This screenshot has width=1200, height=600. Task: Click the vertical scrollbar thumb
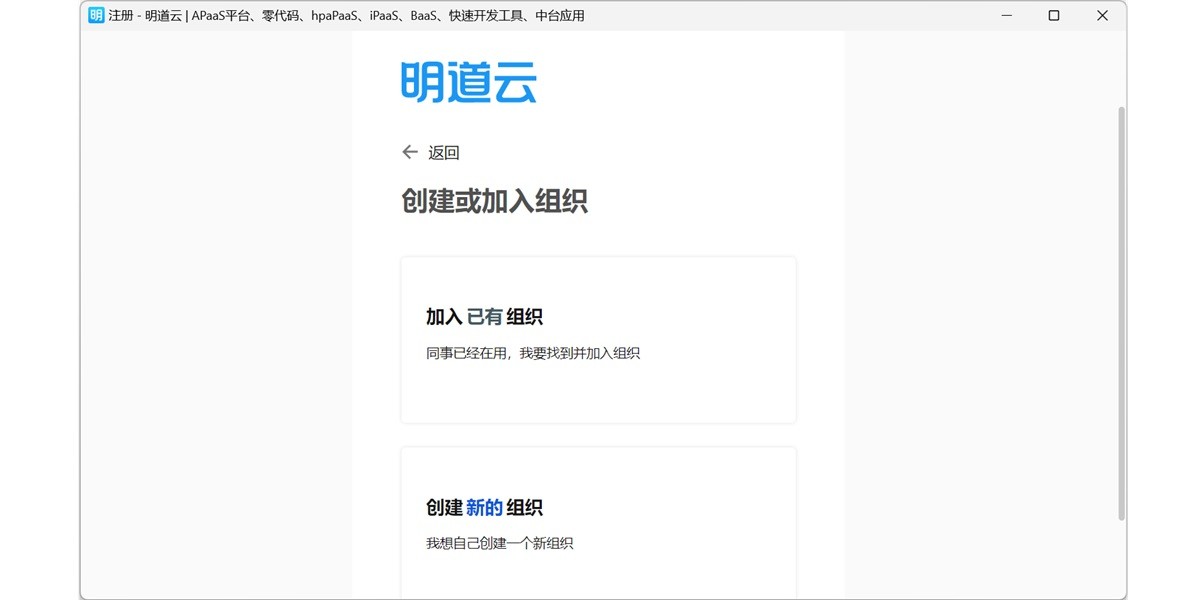(x=1121, y=310)
